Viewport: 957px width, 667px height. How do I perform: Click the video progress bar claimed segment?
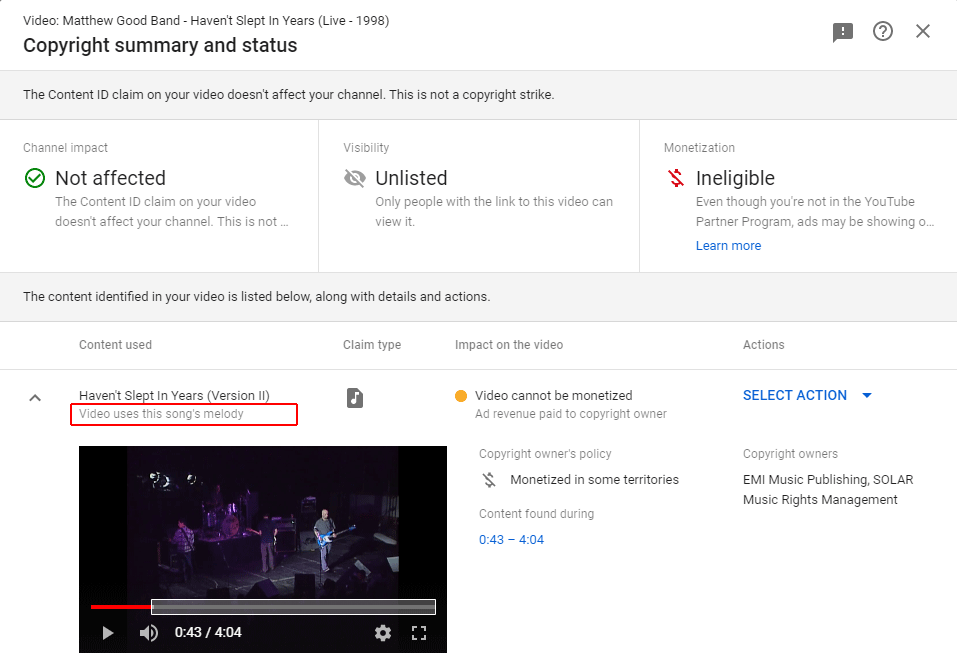point(293,607)
